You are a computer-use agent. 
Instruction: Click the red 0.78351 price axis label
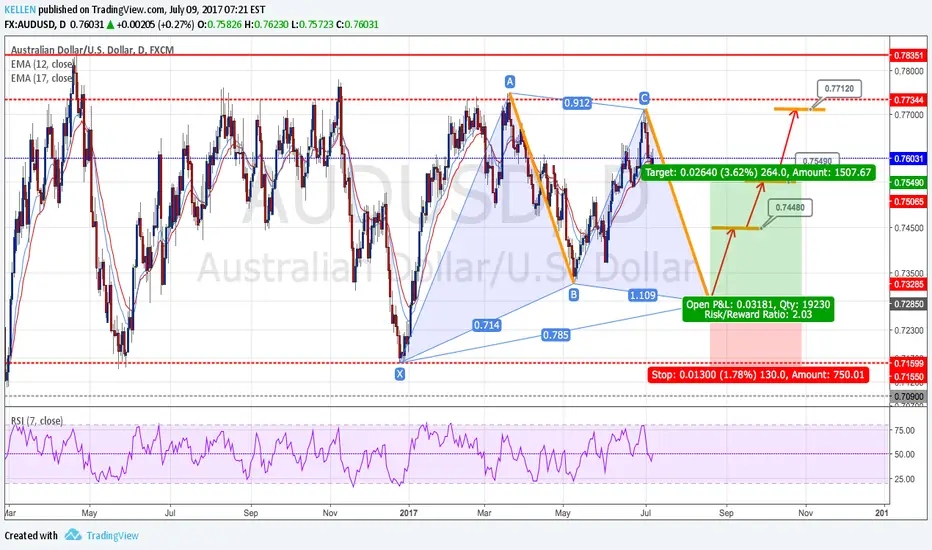[909, 55]
